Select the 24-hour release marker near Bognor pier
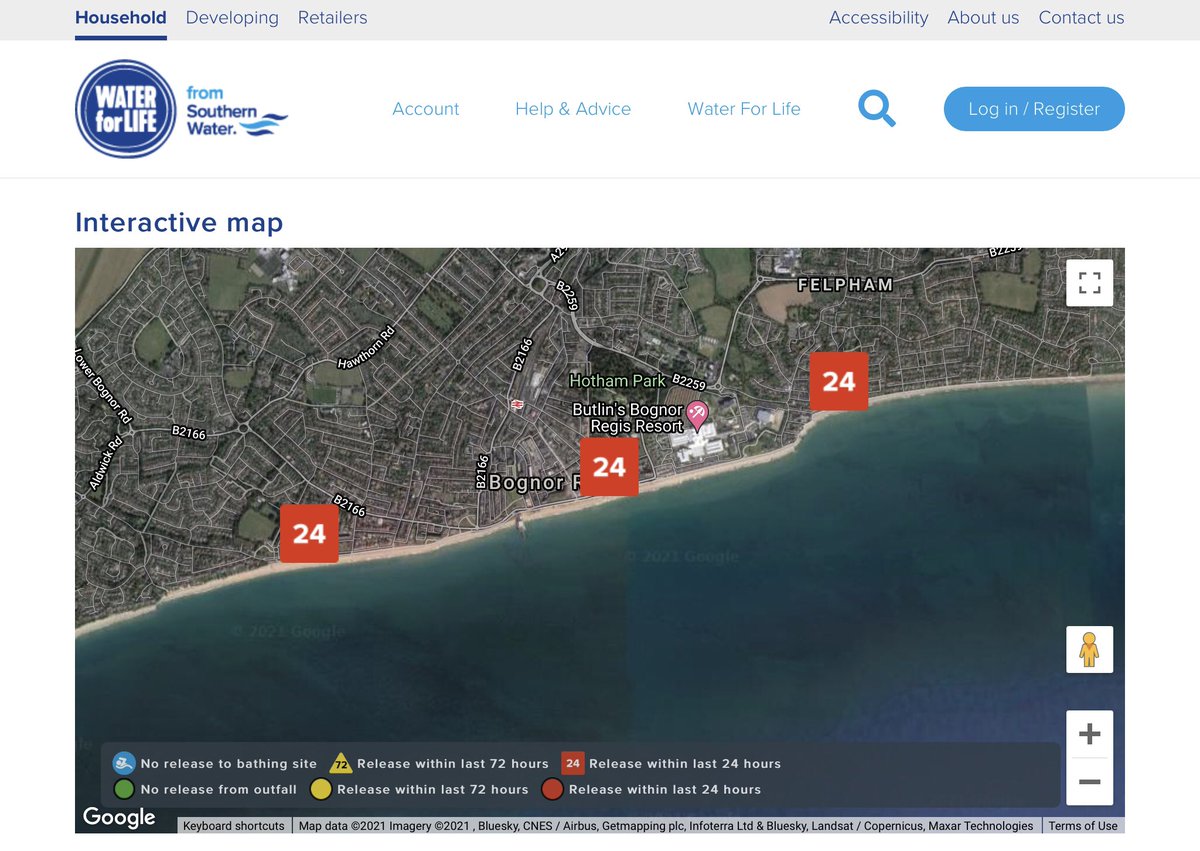Screen dimensions: 1200x851 pyautogui.click(x=609, y=466)
